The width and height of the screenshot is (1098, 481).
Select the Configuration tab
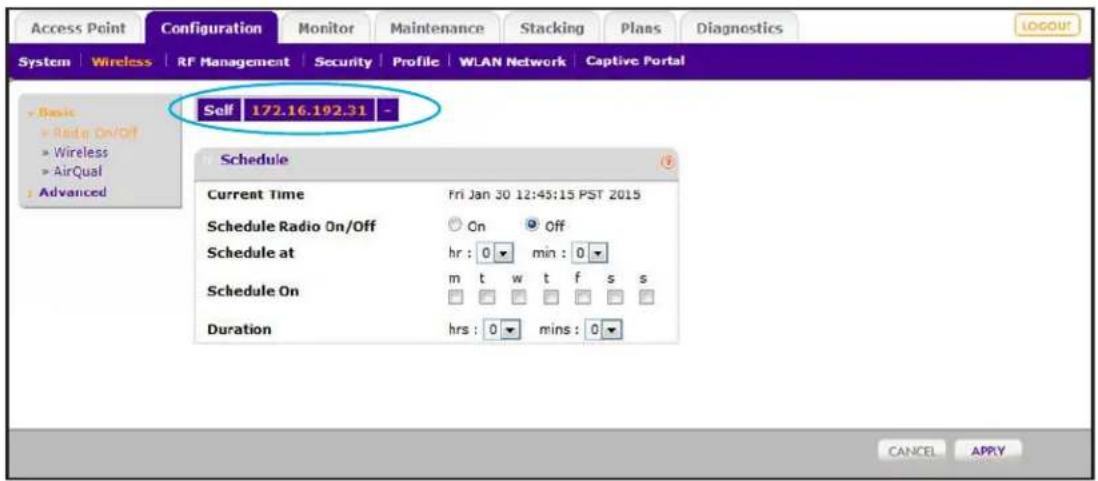211,29
